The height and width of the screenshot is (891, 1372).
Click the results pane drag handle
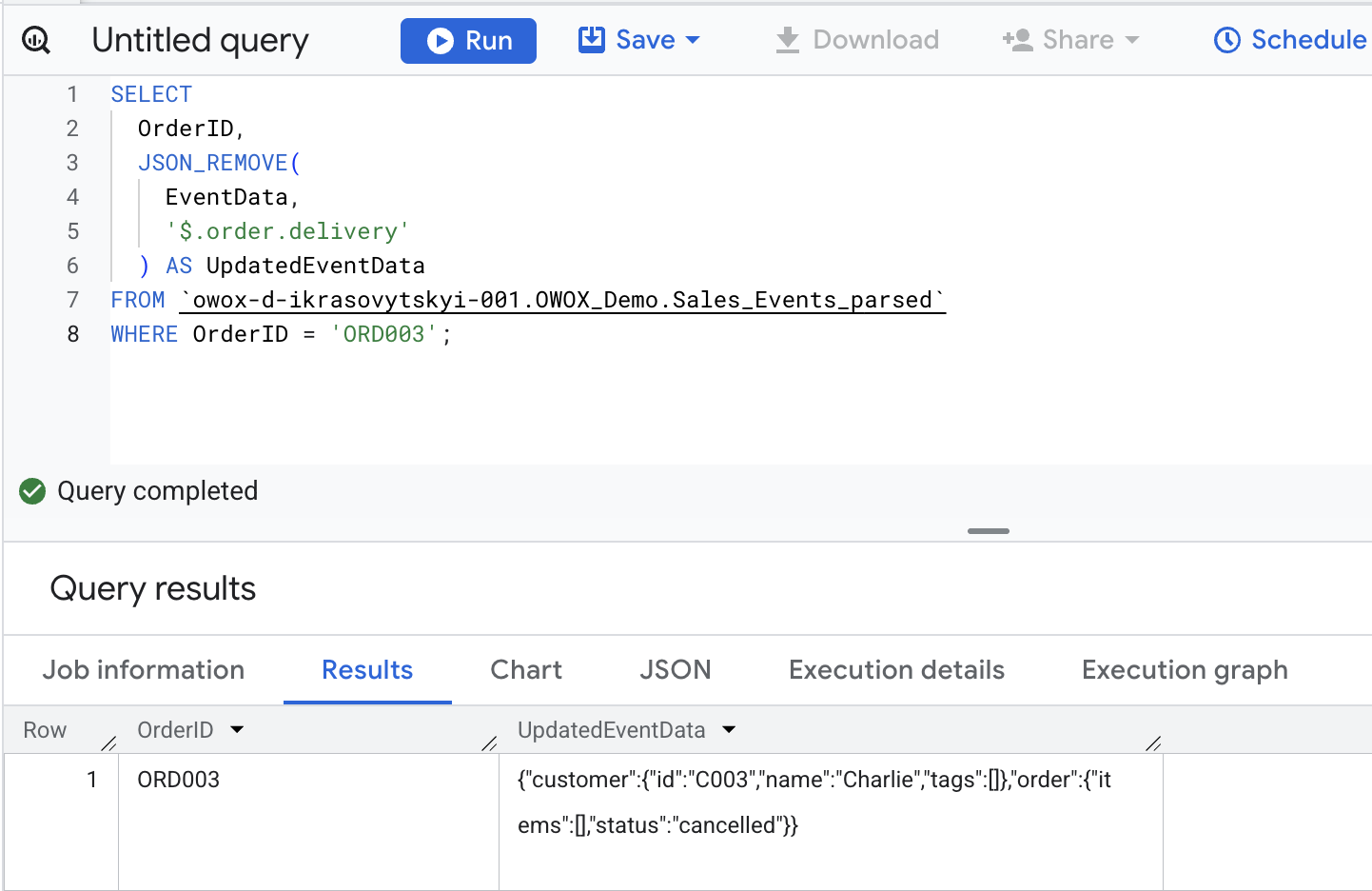(988, 531)
